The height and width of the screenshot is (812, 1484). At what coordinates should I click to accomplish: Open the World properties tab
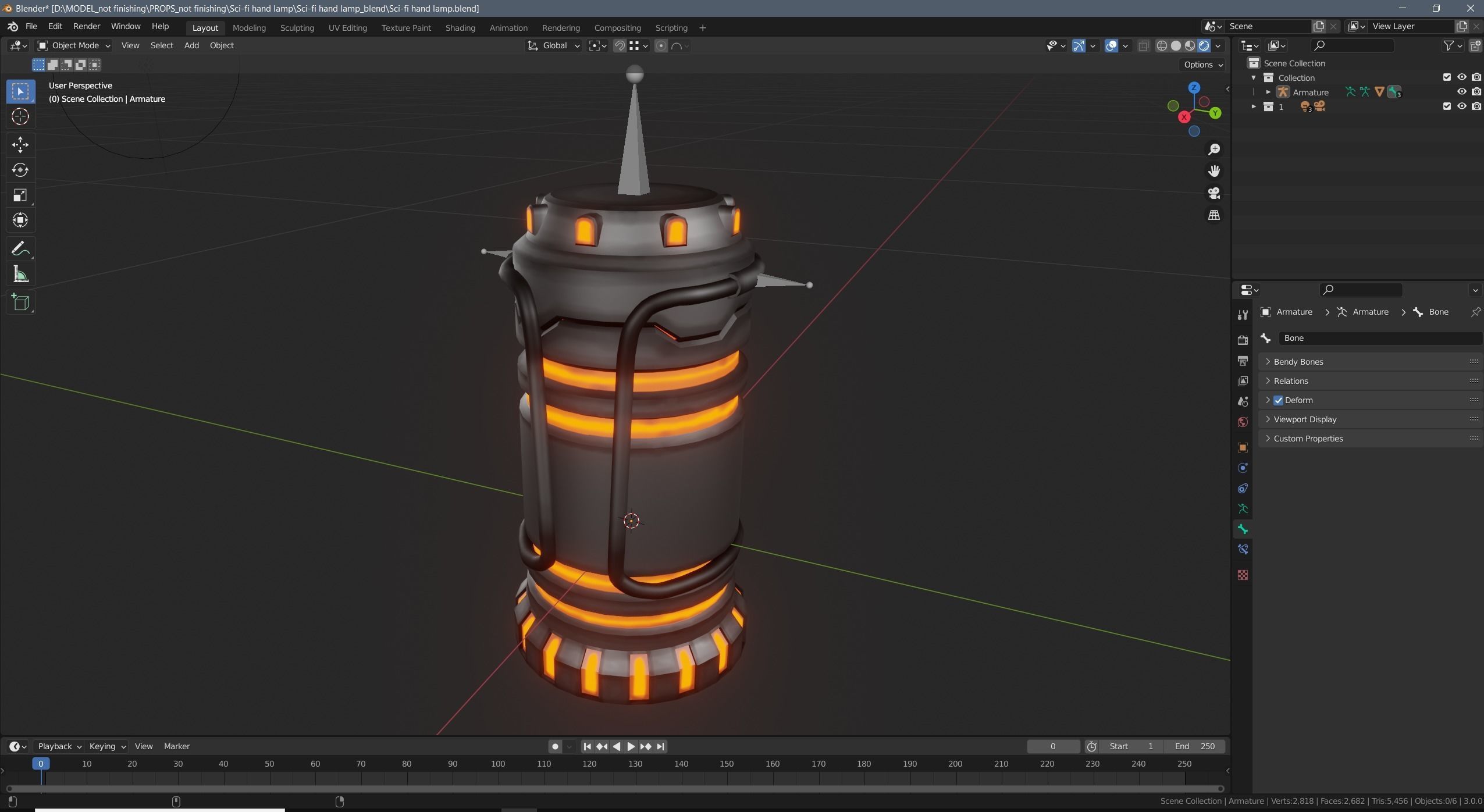[1243, 422]
